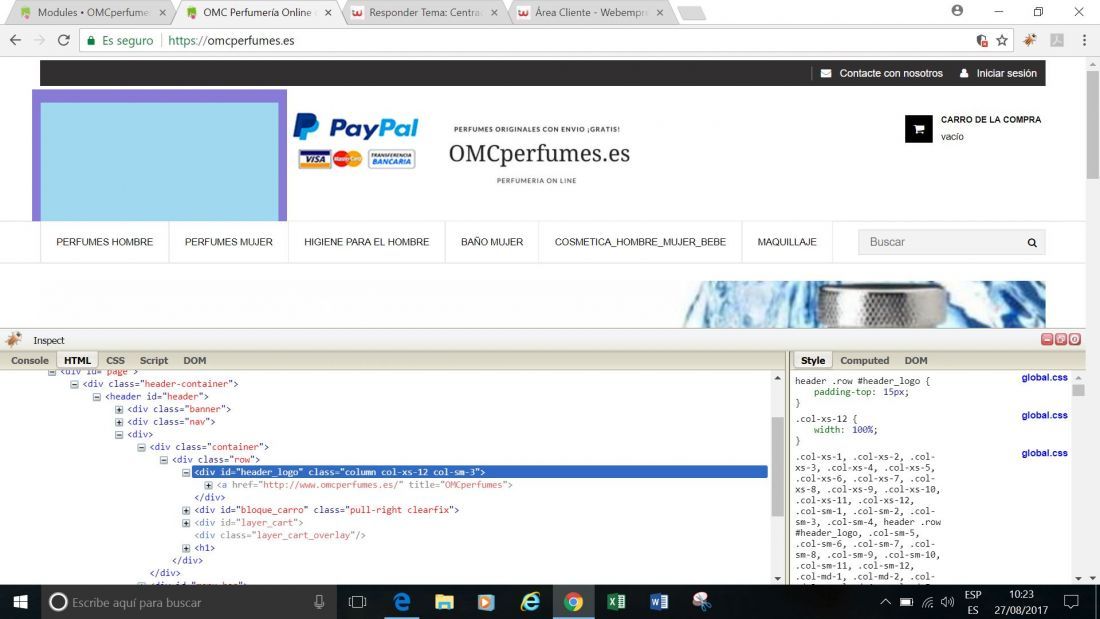Click the browser back arrow
1100x619 pixels.
[x=15, y=40]
